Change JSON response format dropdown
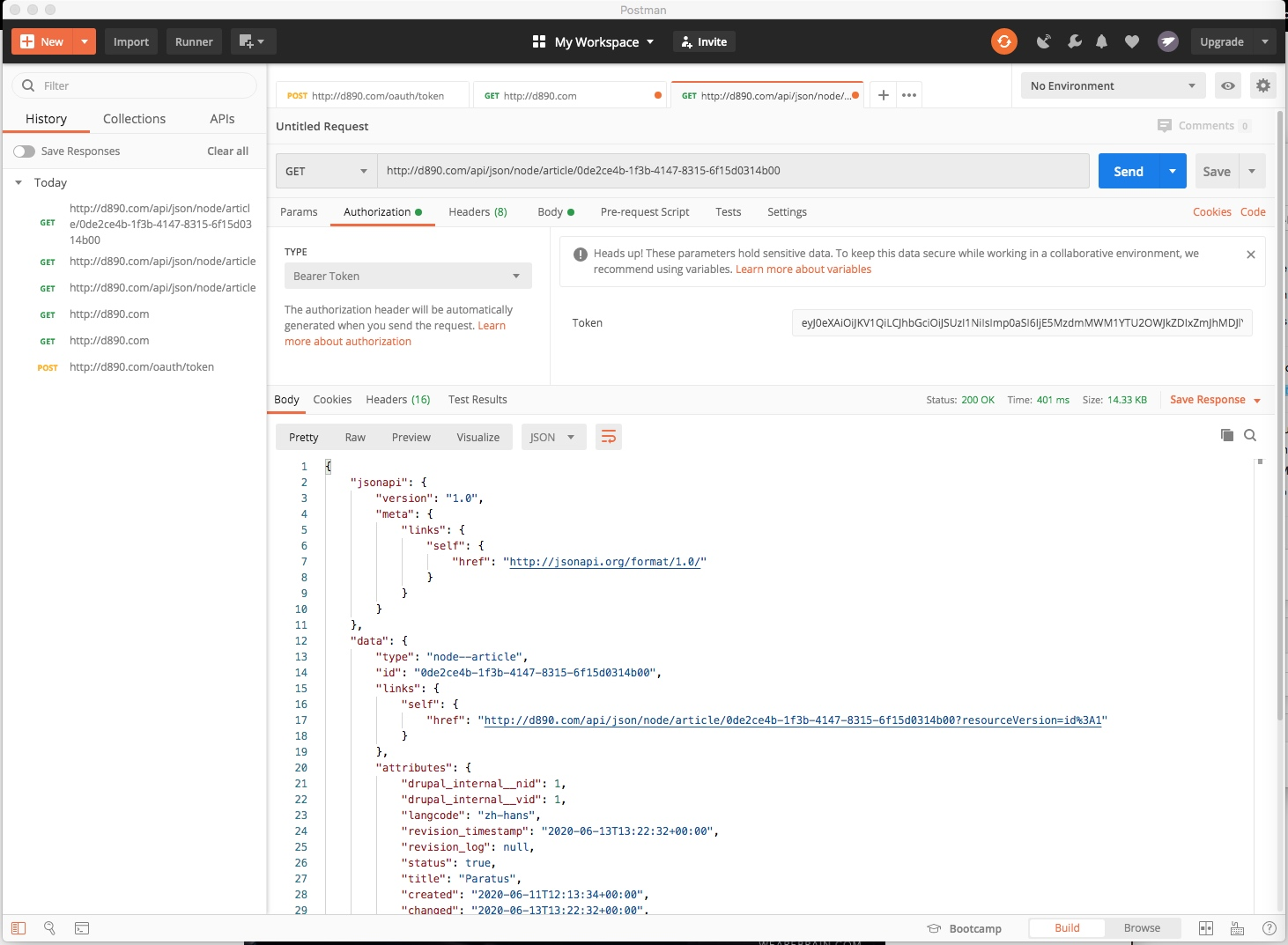Screen dimensions: 1288x945 [553, 437]
